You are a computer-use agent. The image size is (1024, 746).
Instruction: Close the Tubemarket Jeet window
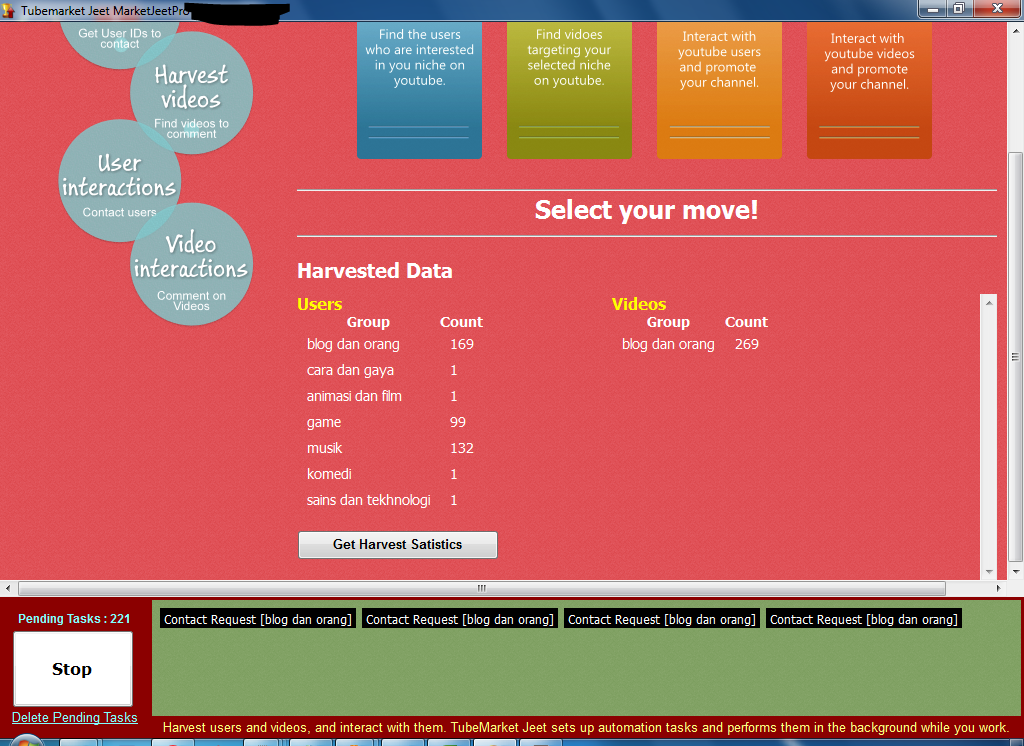coord(997,9)
